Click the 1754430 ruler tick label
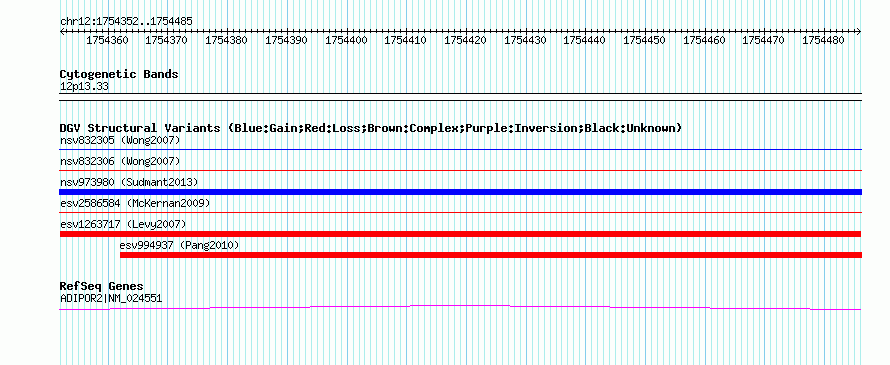The height and width of the screenshot is (365, 890). tap(526, 41)
